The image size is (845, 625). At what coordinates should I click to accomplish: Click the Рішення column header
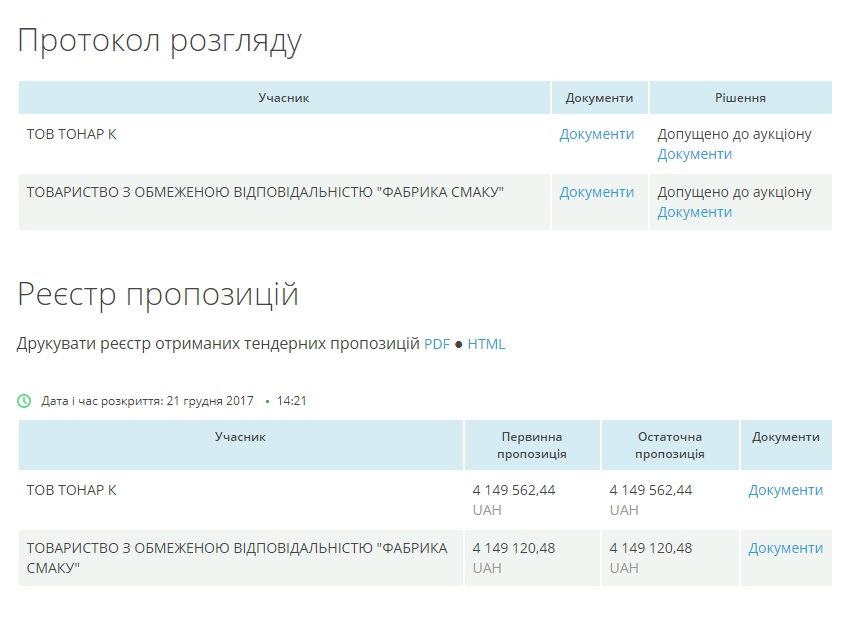pyautogui.click(x=740, y=98)
